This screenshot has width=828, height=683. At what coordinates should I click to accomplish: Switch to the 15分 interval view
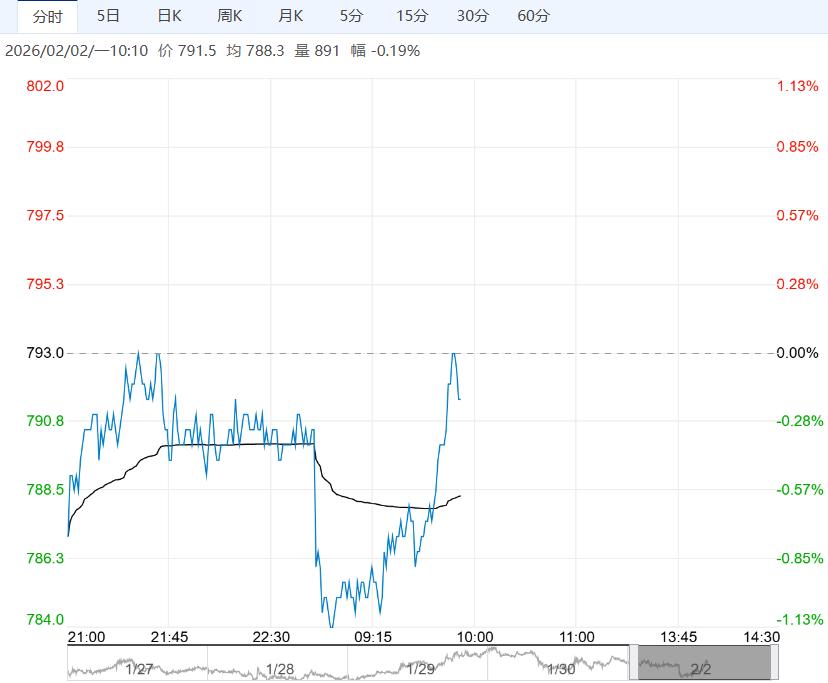pos(413,17)
